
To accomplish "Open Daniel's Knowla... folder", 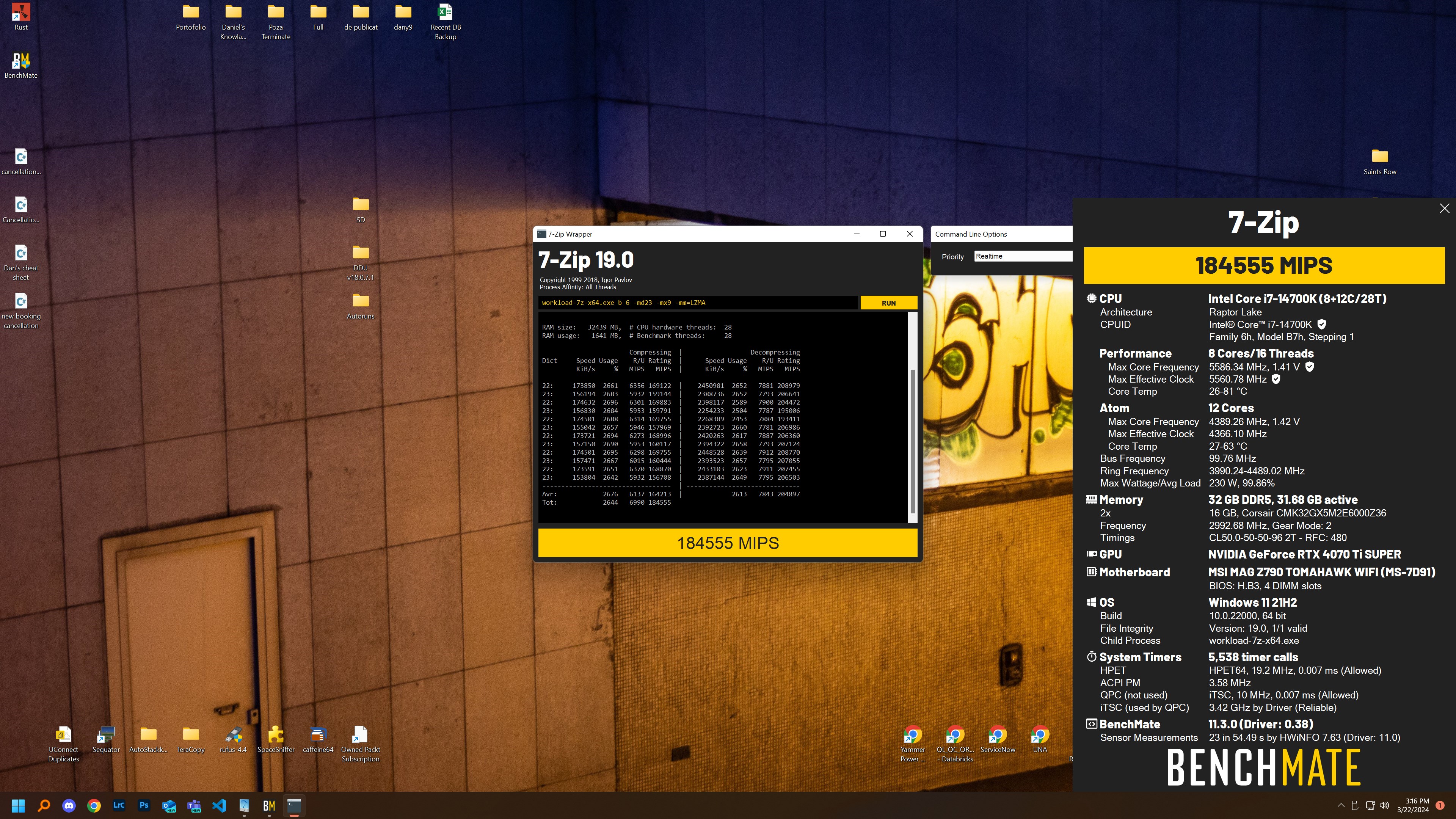I will click(233, 22).
